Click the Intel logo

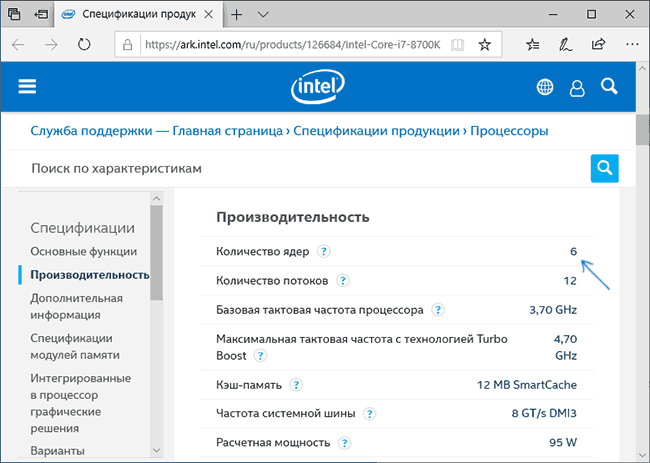(318, 87)
